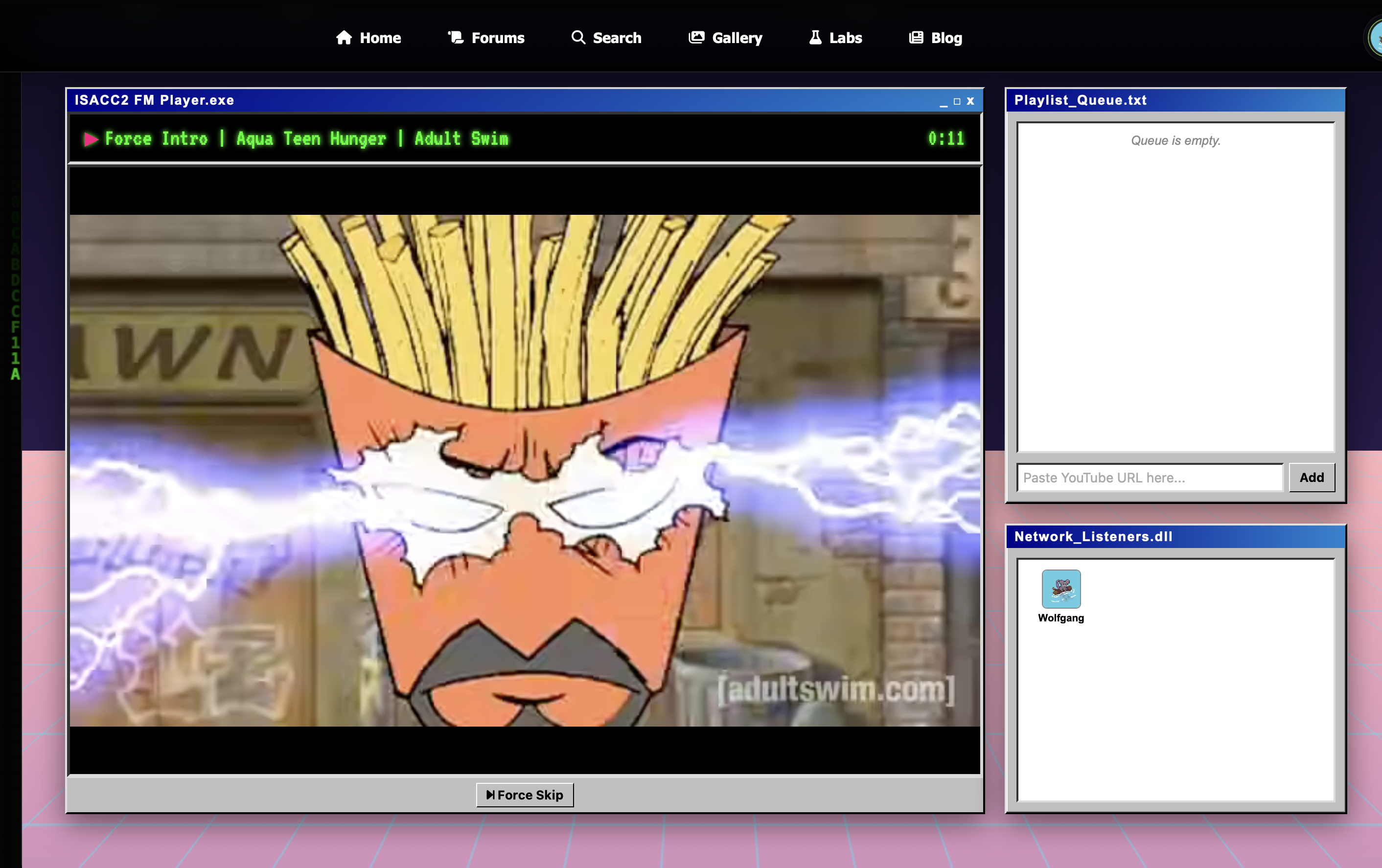This screenshot has width=1382, height=868.
Task: Minimize the ISACC2 FM Player window
Action: click(x=943, y=102)
